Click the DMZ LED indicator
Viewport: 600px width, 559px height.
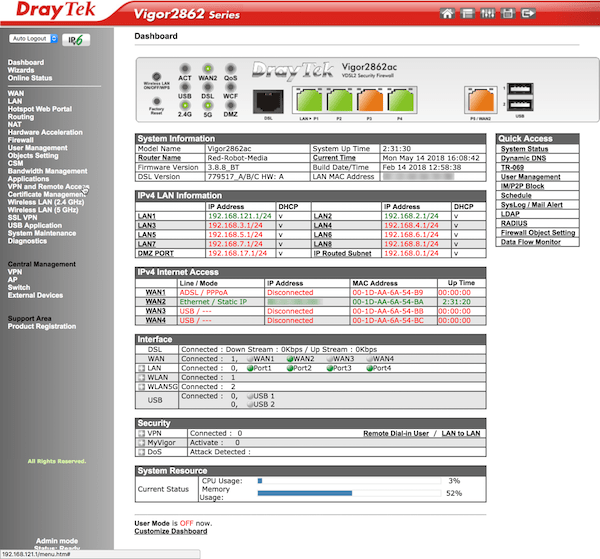click(230, 105)
